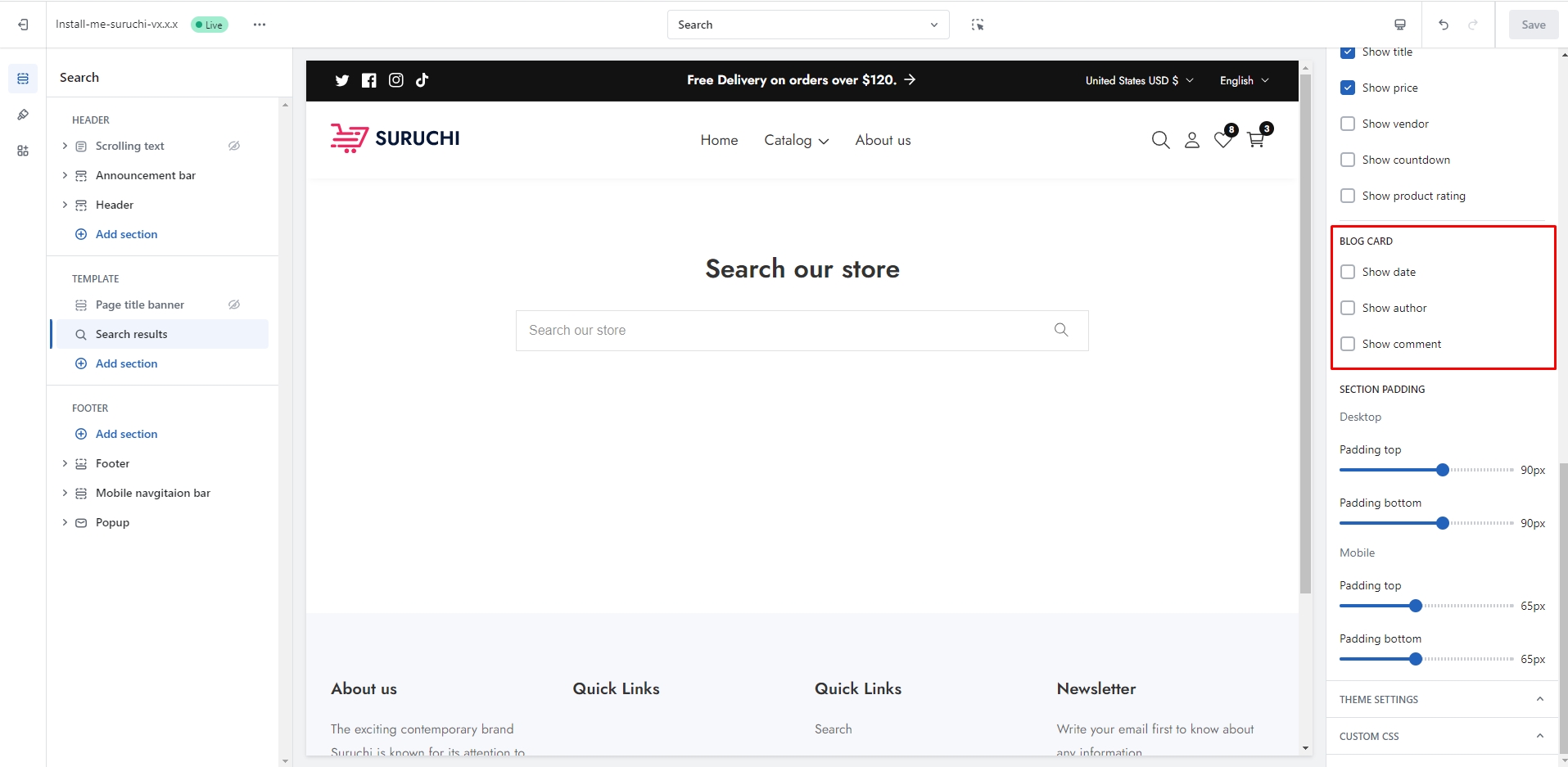This screenshot has height=767, width=1568.
Task: Uncheck the Show price checkbox
Action: [1348, 88]
